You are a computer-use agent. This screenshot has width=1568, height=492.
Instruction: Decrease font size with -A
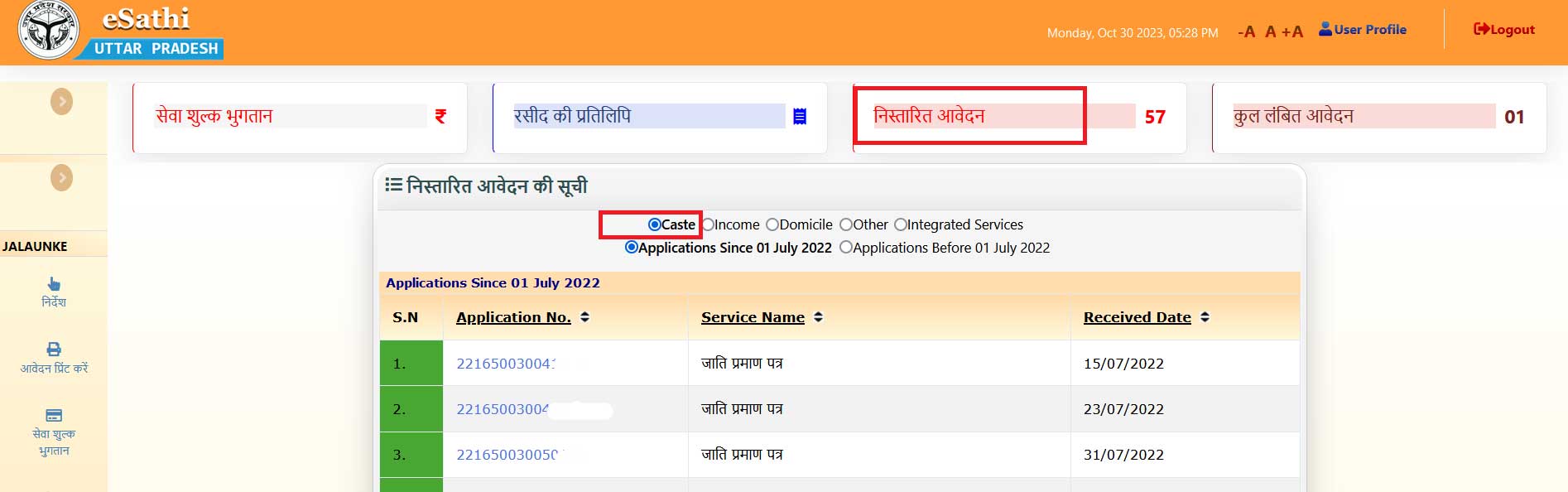coord(1246,31)
